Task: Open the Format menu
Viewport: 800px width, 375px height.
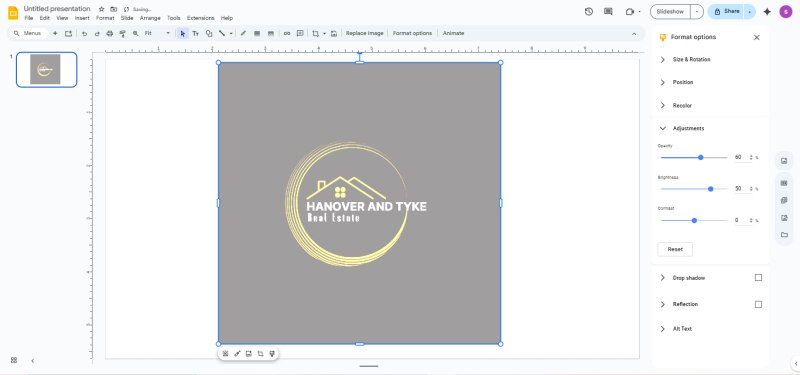Action: [x=105, y=18]
